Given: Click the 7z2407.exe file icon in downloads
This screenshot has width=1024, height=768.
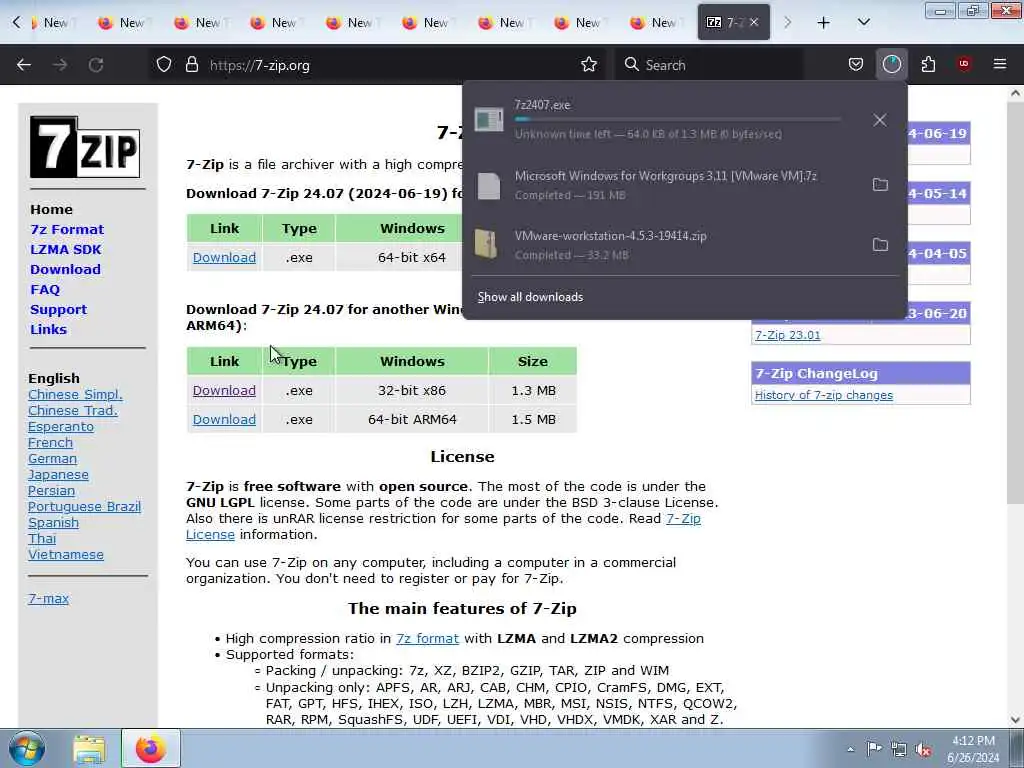Looking at the screenshot, I should [488, 120].
